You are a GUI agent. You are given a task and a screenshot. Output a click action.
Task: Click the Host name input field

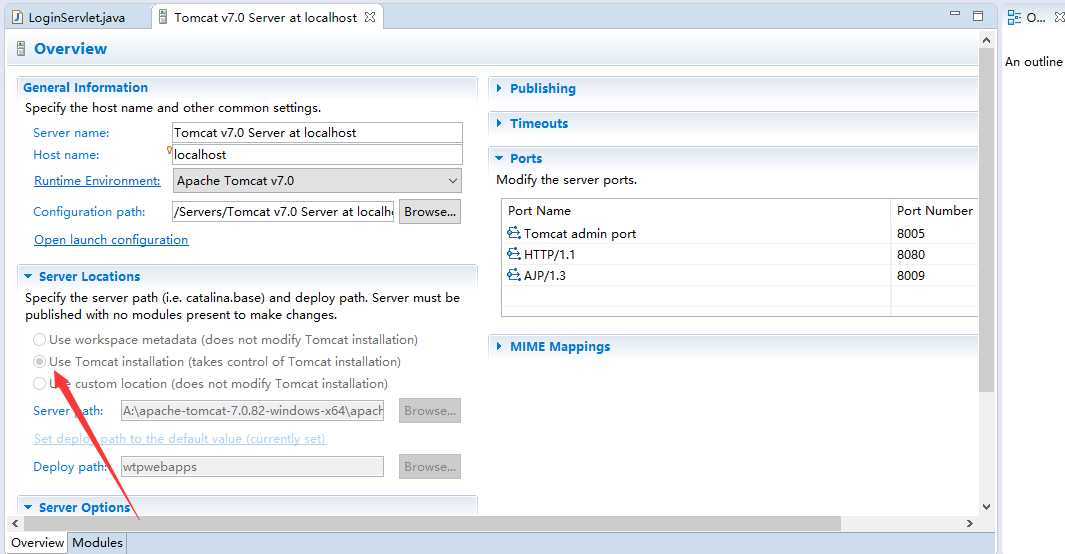[x=317, y=154]
